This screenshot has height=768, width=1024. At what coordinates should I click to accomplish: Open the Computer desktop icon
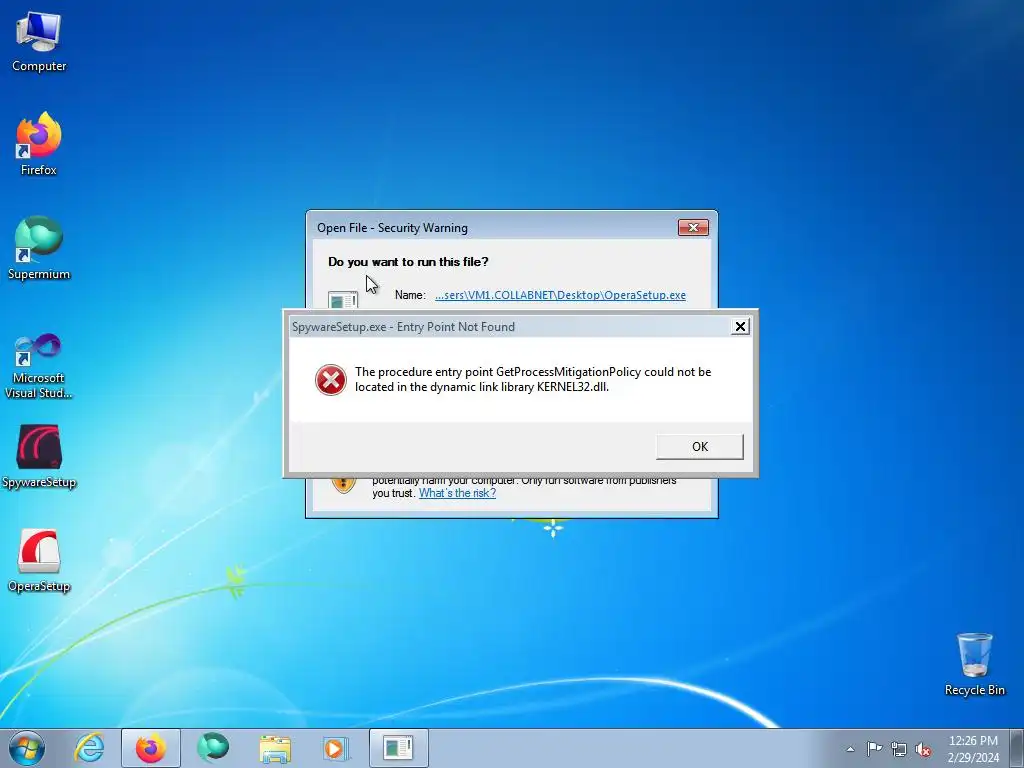pos(39,42)
